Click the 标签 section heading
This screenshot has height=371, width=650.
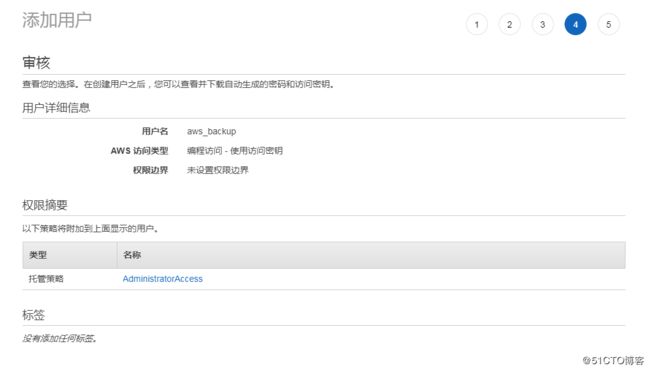pyautogui.click(x=33, y=315)
